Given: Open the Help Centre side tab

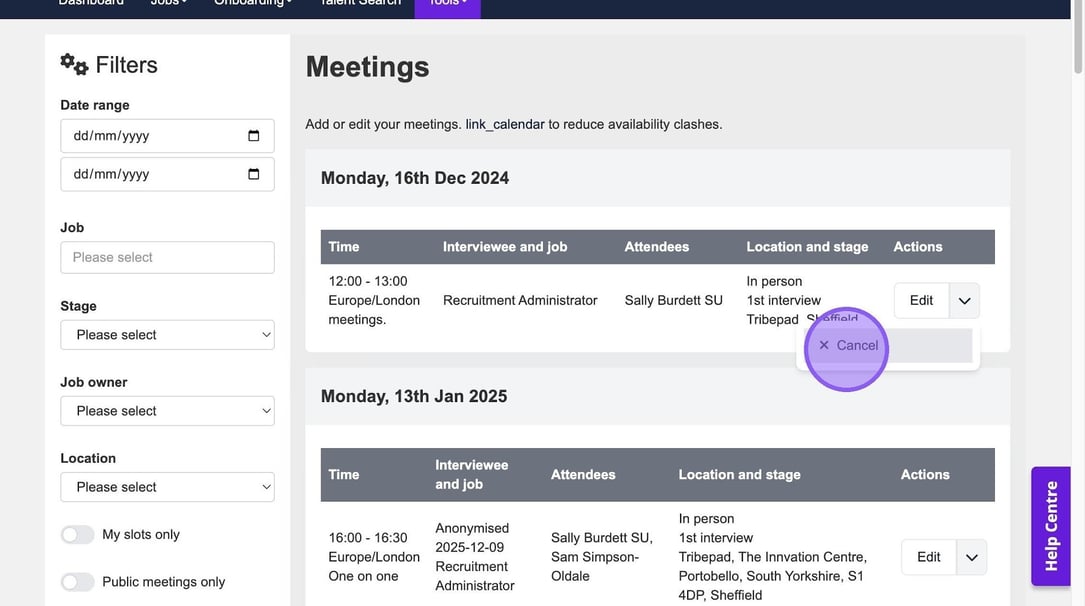Looking at the screenshot, I should (1051, 526).
